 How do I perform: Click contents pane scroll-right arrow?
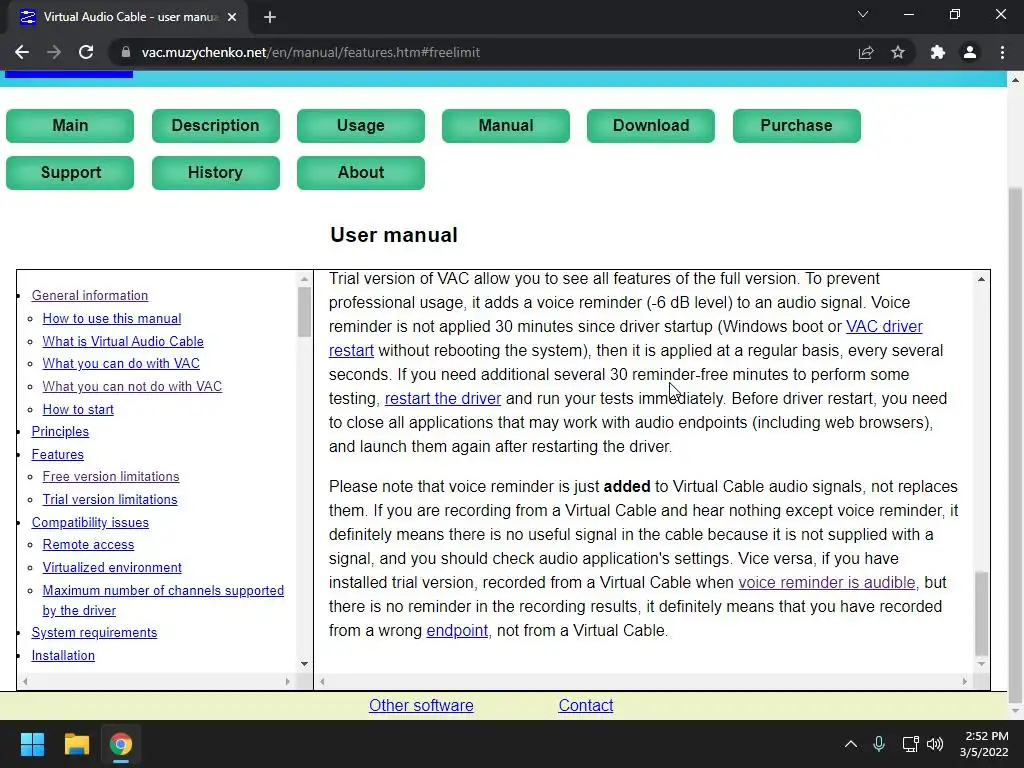pos(287,681)
